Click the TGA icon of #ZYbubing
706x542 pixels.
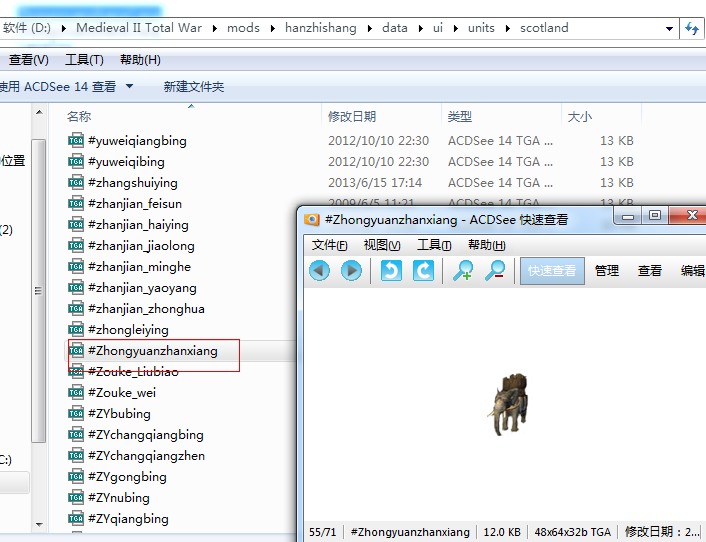coord(76,414)
